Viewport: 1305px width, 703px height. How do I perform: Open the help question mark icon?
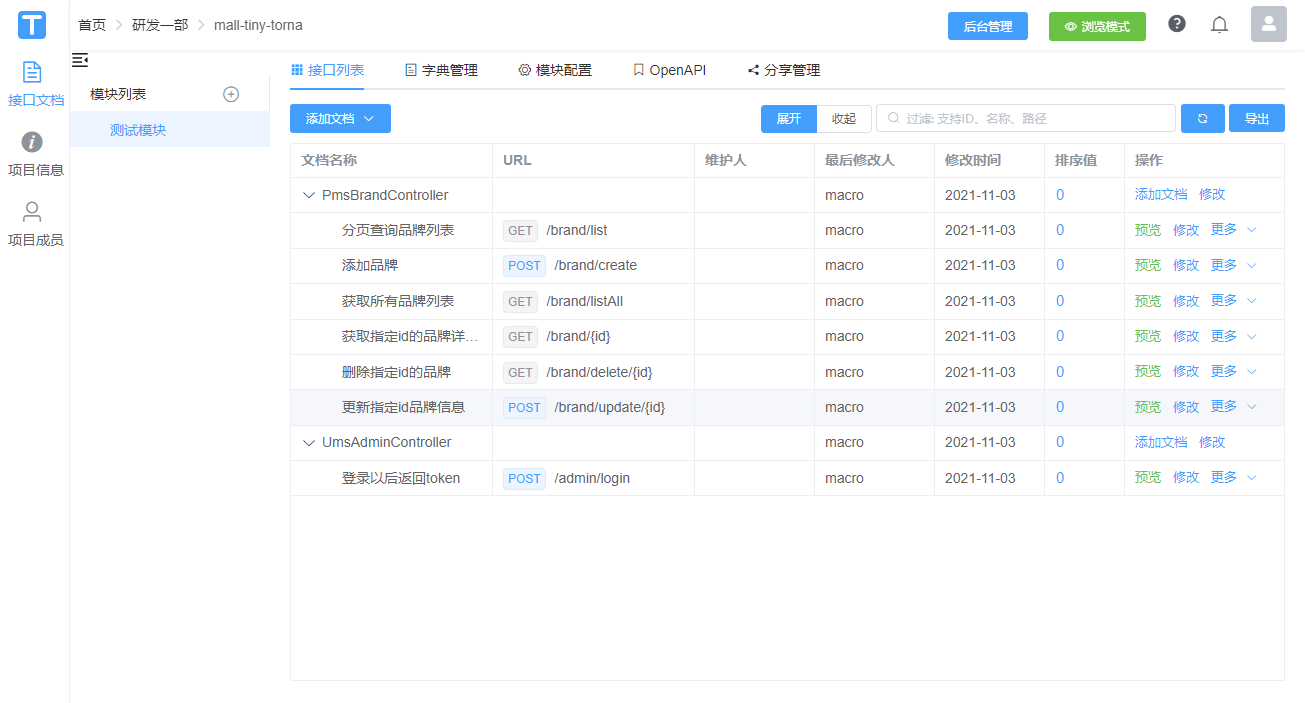1177,24
